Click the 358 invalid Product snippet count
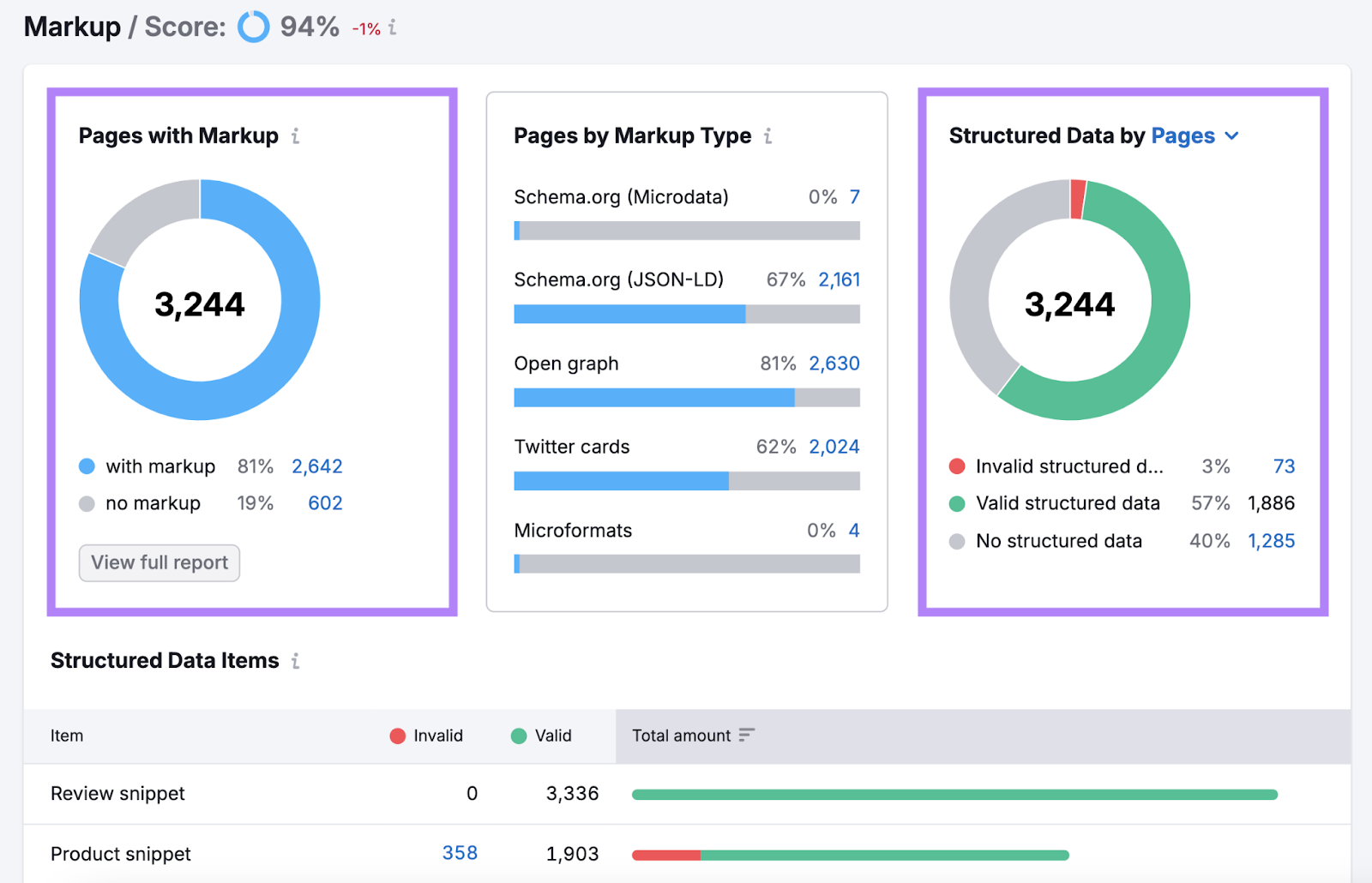Image resolution: width=1372 pixels, height=883 pixels. 460,853
